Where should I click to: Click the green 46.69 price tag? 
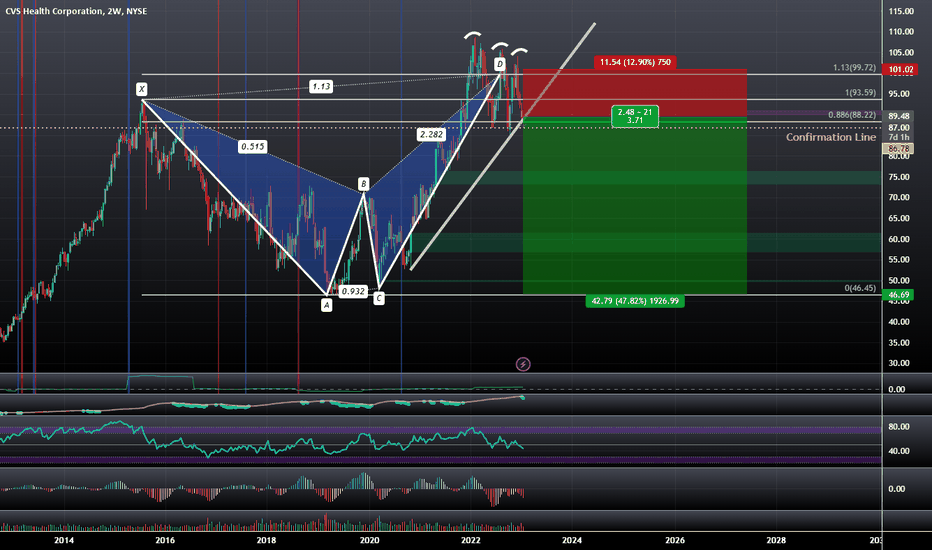tap(899, 294)
